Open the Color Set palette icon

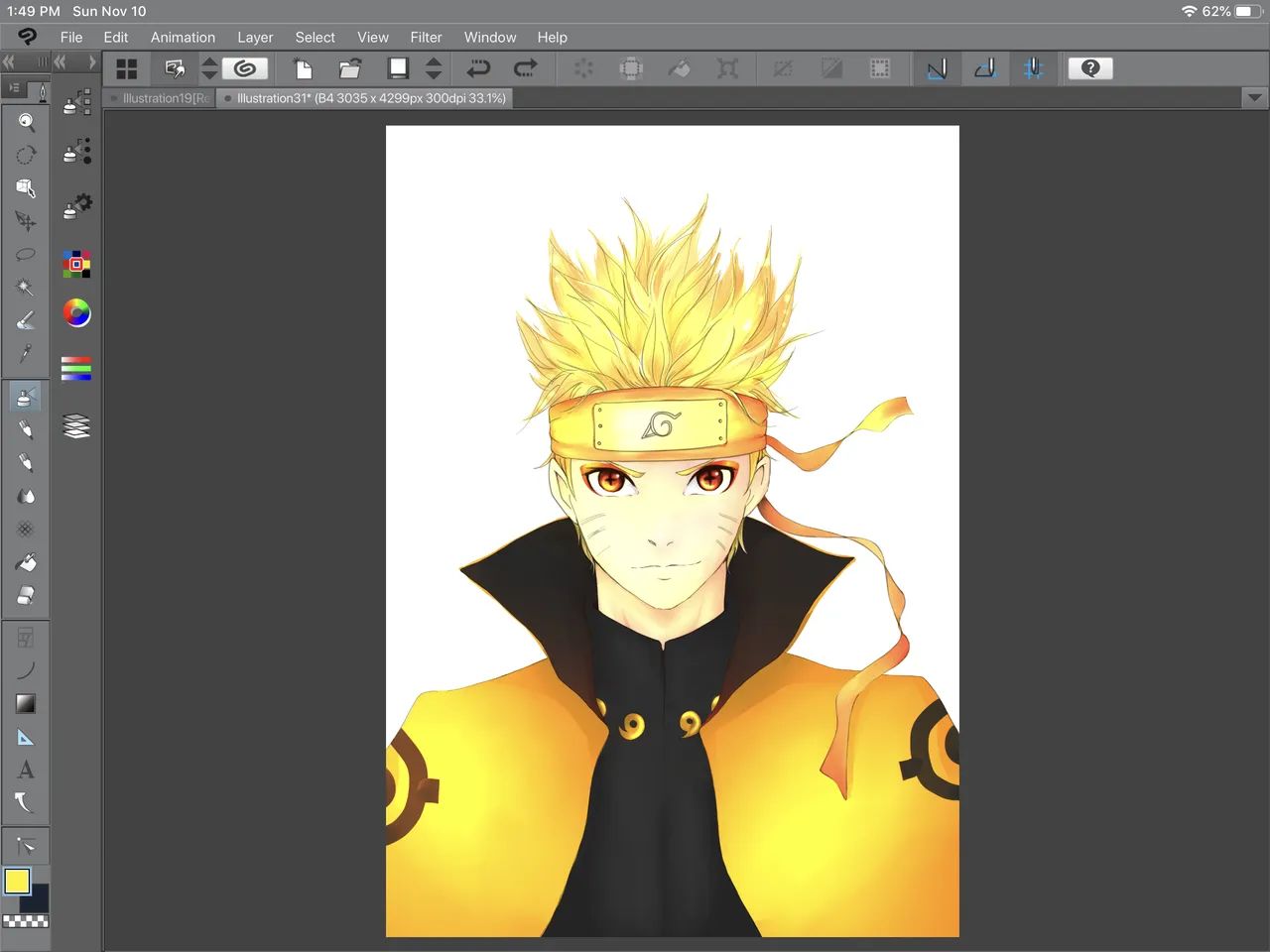click(x=76, y=264)
